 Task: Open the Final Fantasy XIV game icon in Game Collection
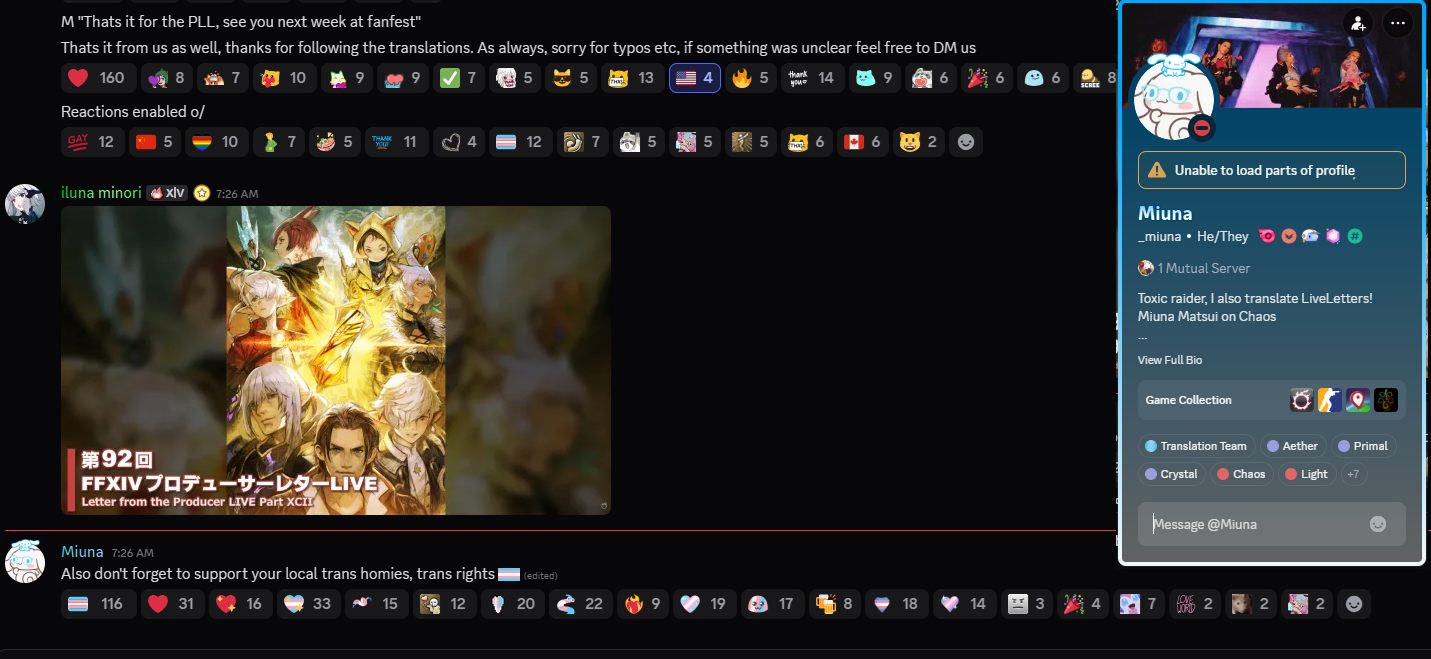tap(1301, 400)
